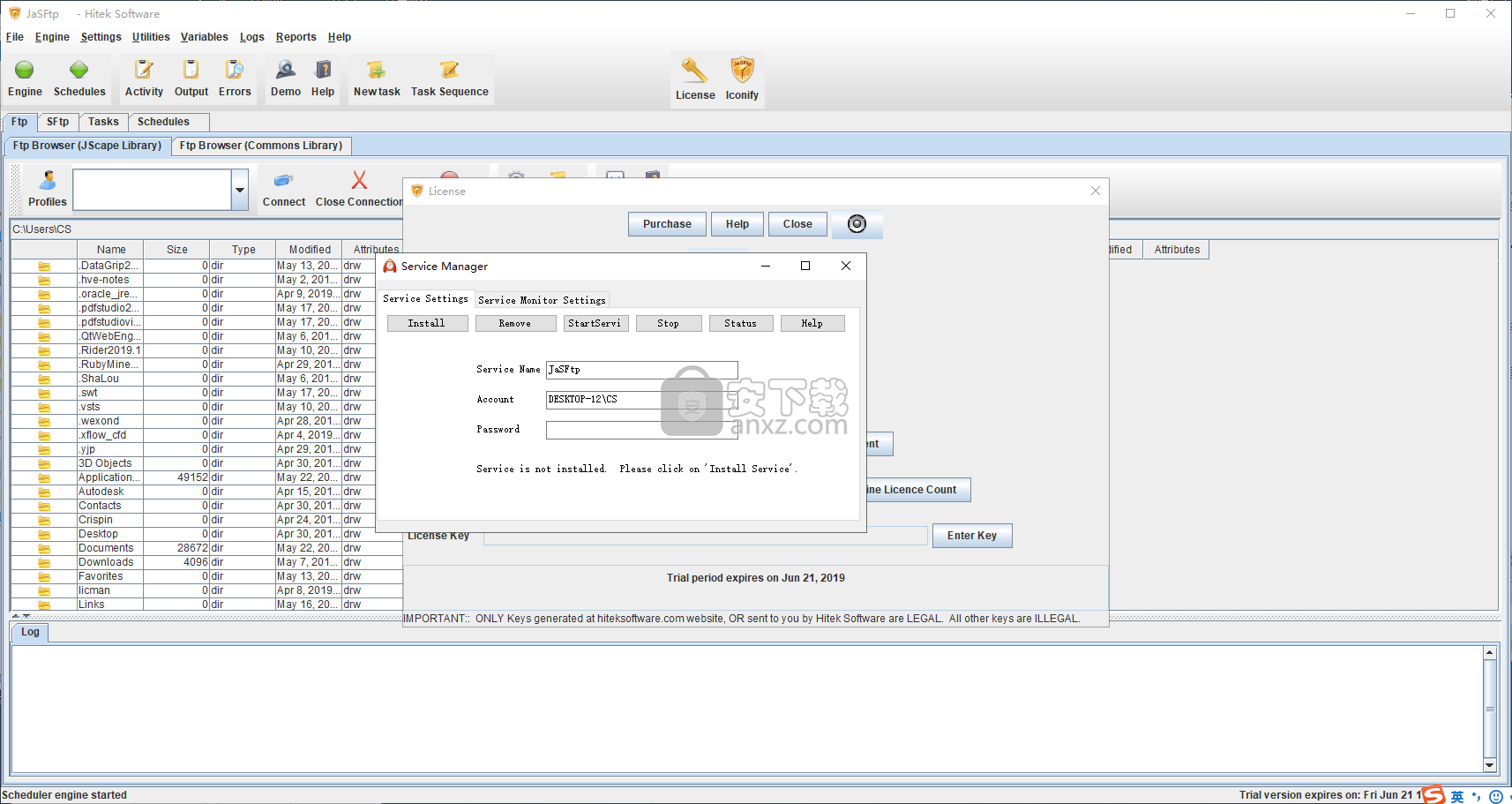Open the File menu
The height and width of the screenshot is (804, 1512).
15,37
